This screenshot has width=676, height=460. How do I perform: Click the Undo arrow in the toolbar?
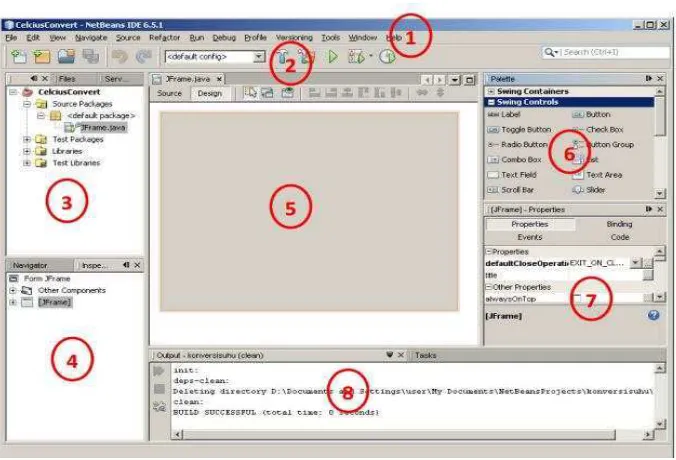click(120, 56)
